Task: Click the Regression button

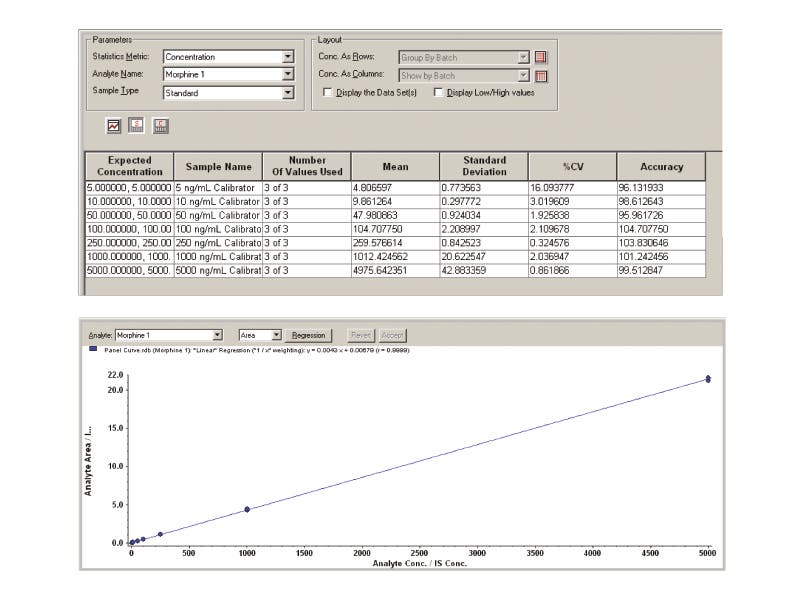Action: coord(309,335)
